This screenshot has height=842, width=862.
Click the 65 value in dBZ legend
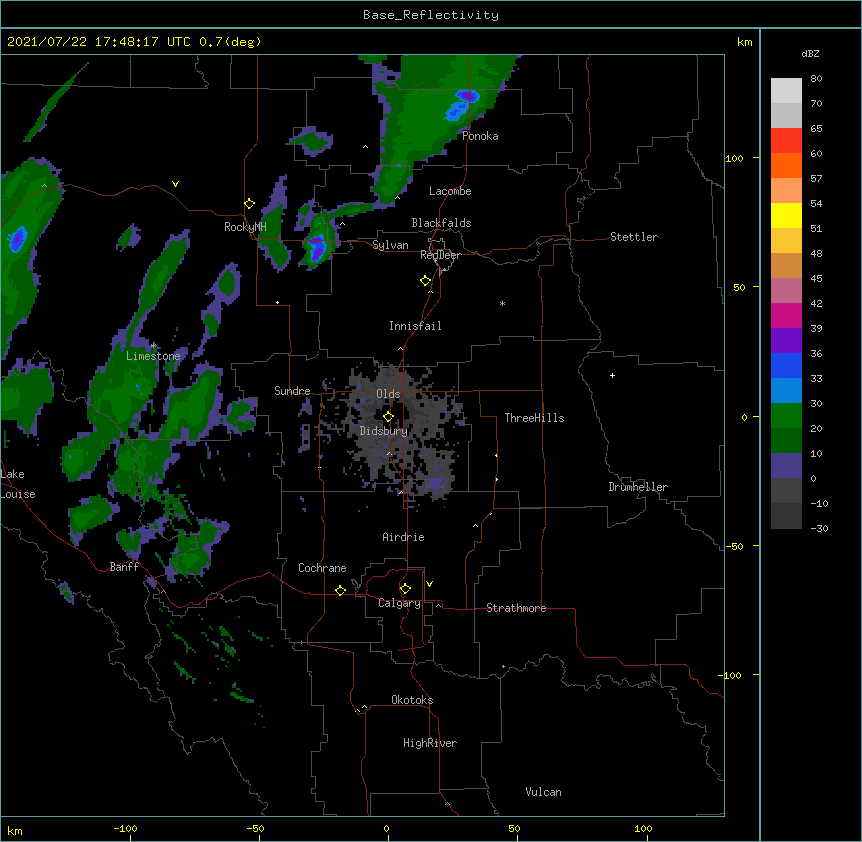click(x=816, y=129)
